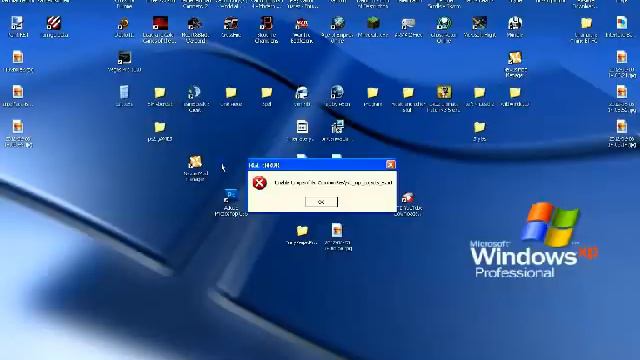Open the dark red square game icon

(160, 23)
